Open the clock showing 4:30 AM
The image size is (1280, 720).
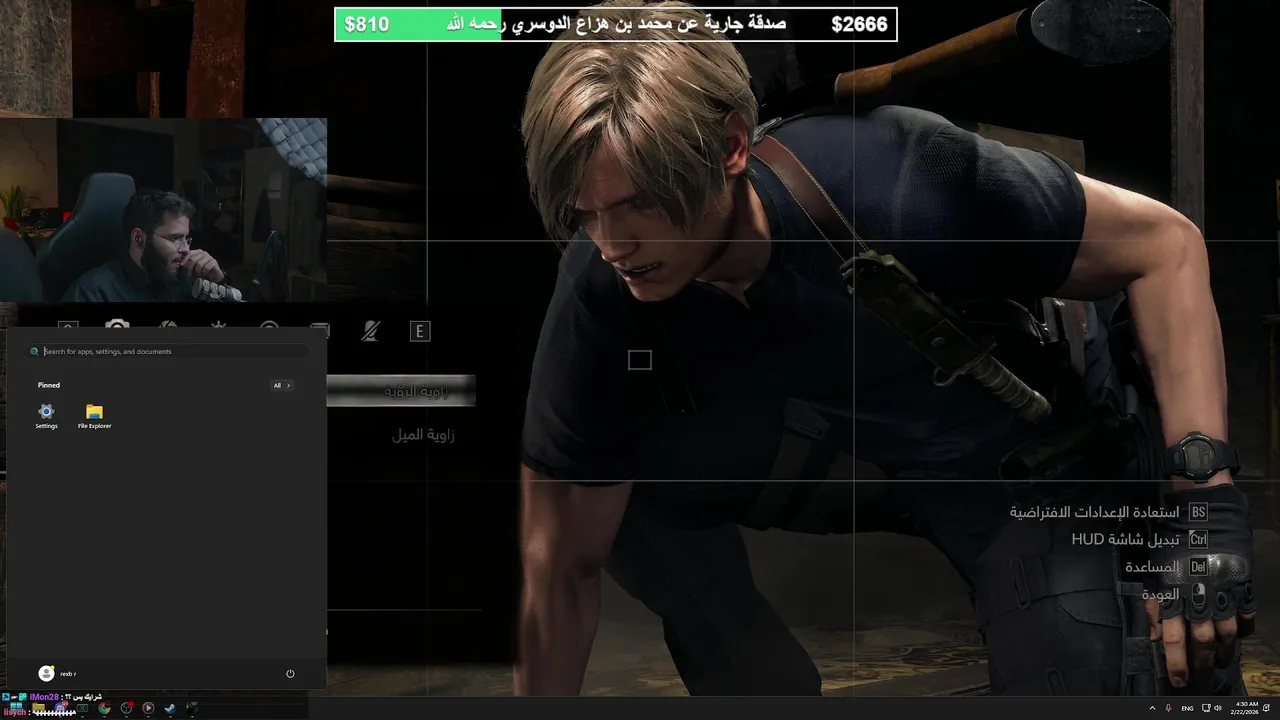click(x=1245, y=708)
